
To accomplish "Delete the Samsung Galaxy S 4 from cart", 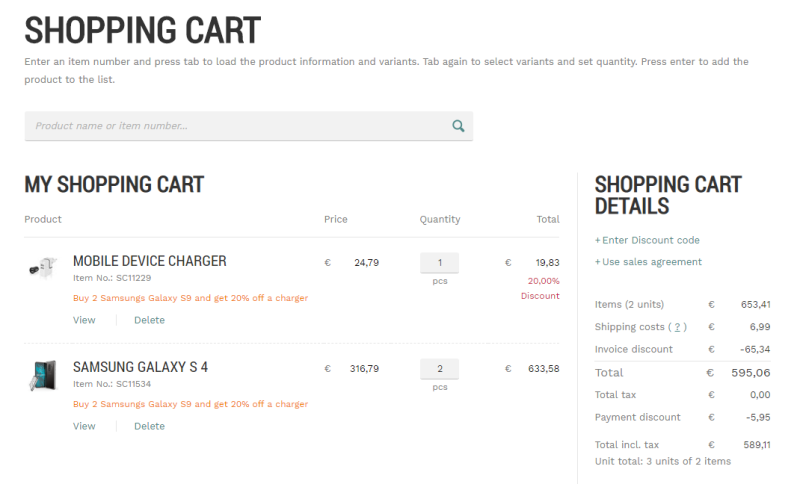I will [x=149, y=426].
